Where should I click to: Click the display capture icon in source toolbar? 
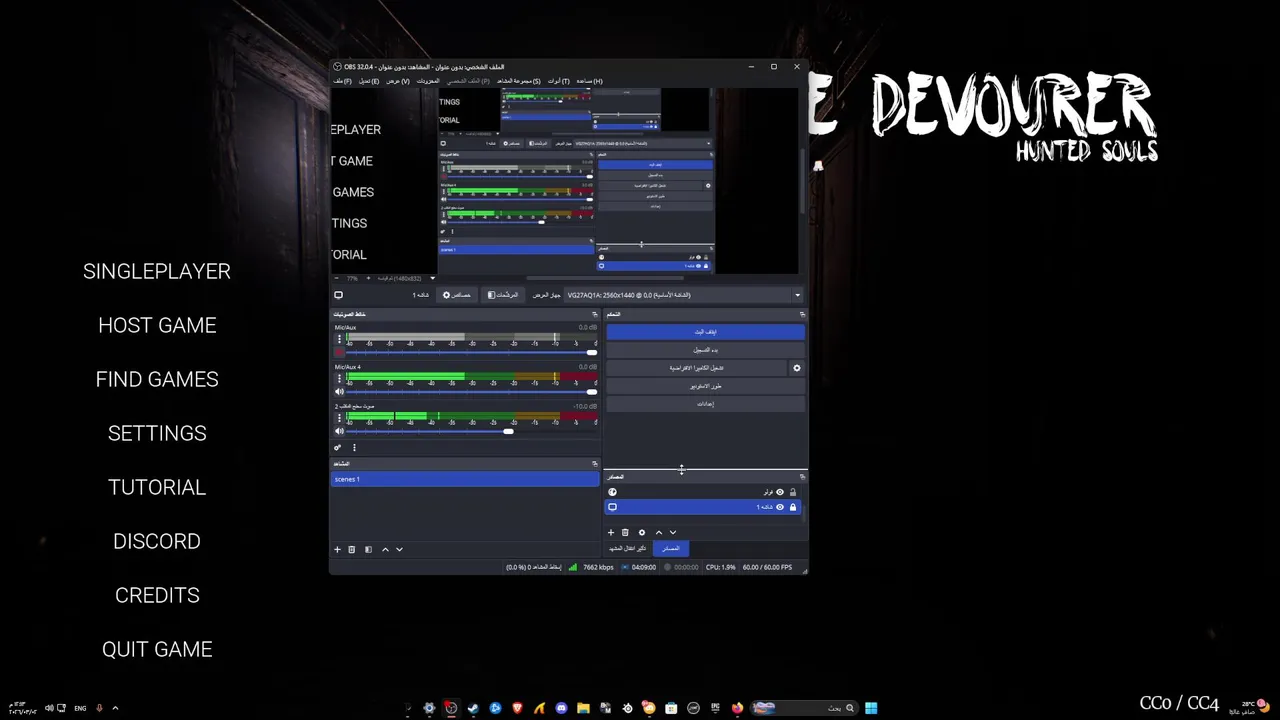(338, 295)
